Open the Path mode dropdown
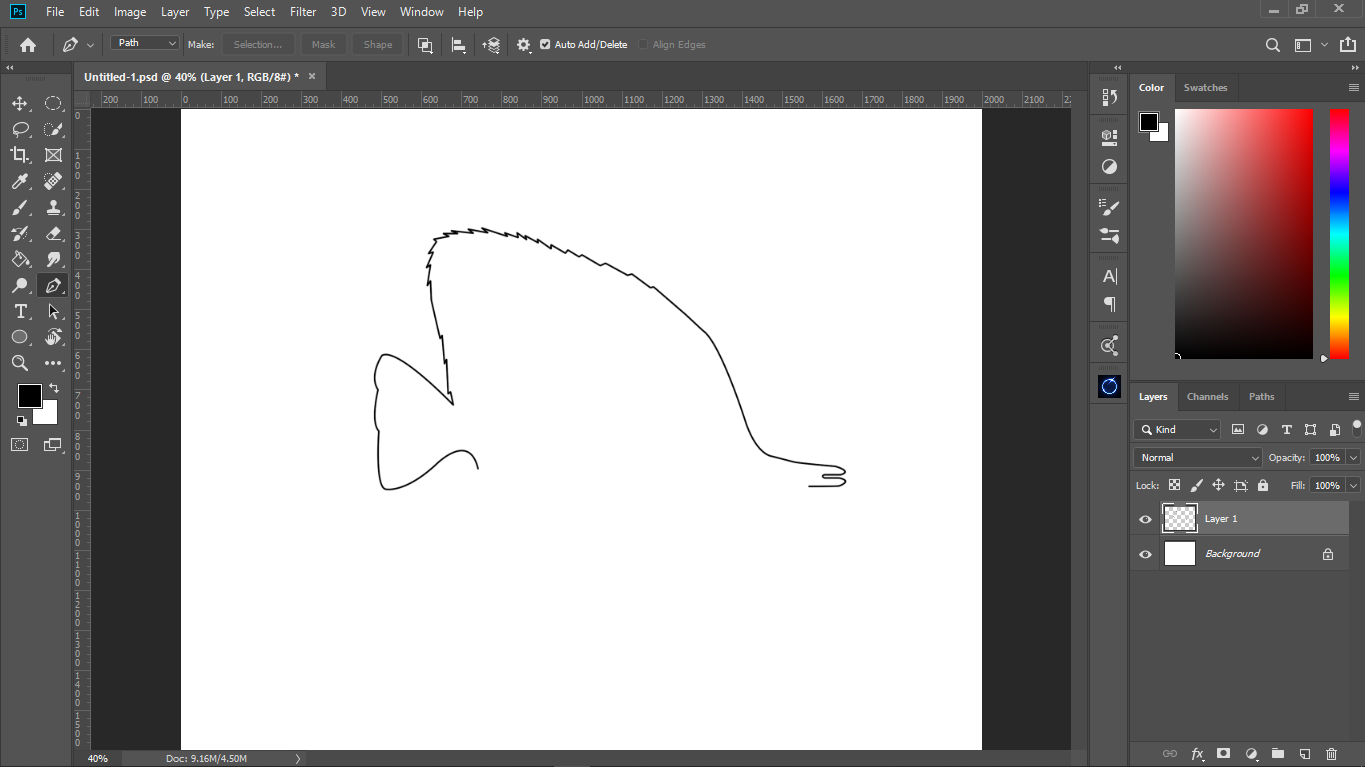Image resolution: width=1365 pixels, height=767 pixels. point(144,43)
